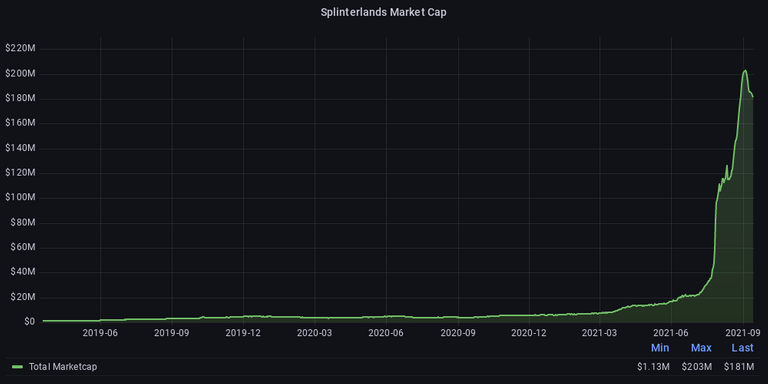Sort legend by the Min column header
This screenshot has height=384, width=768.
pos(660,348)
